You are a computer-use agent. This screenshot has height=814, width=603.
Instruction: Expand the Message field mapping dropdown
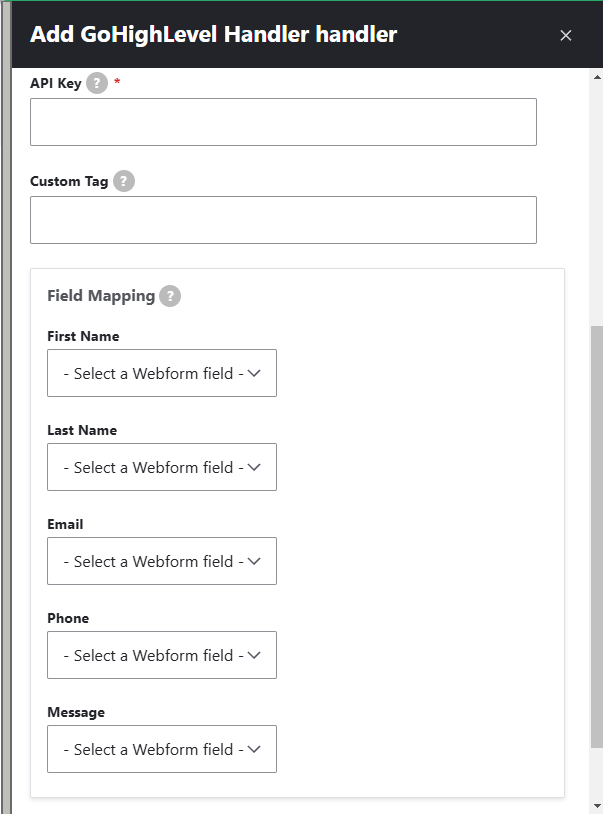click(162, 749)
